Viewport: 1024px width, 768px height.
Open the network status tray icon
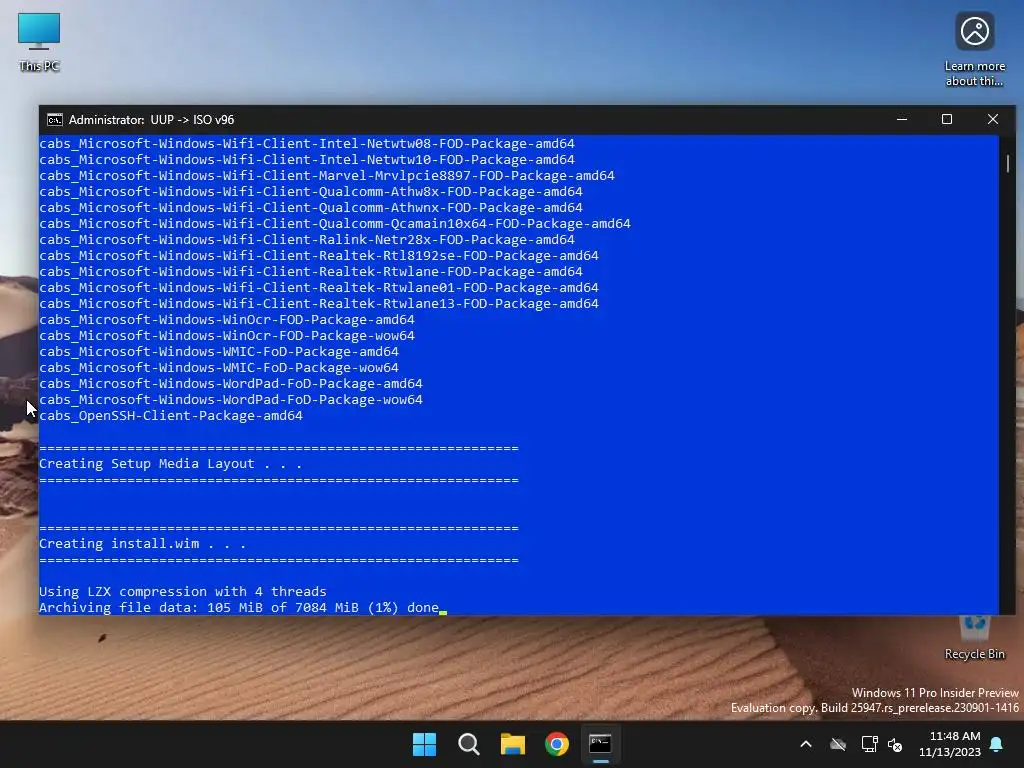point(869,744)
